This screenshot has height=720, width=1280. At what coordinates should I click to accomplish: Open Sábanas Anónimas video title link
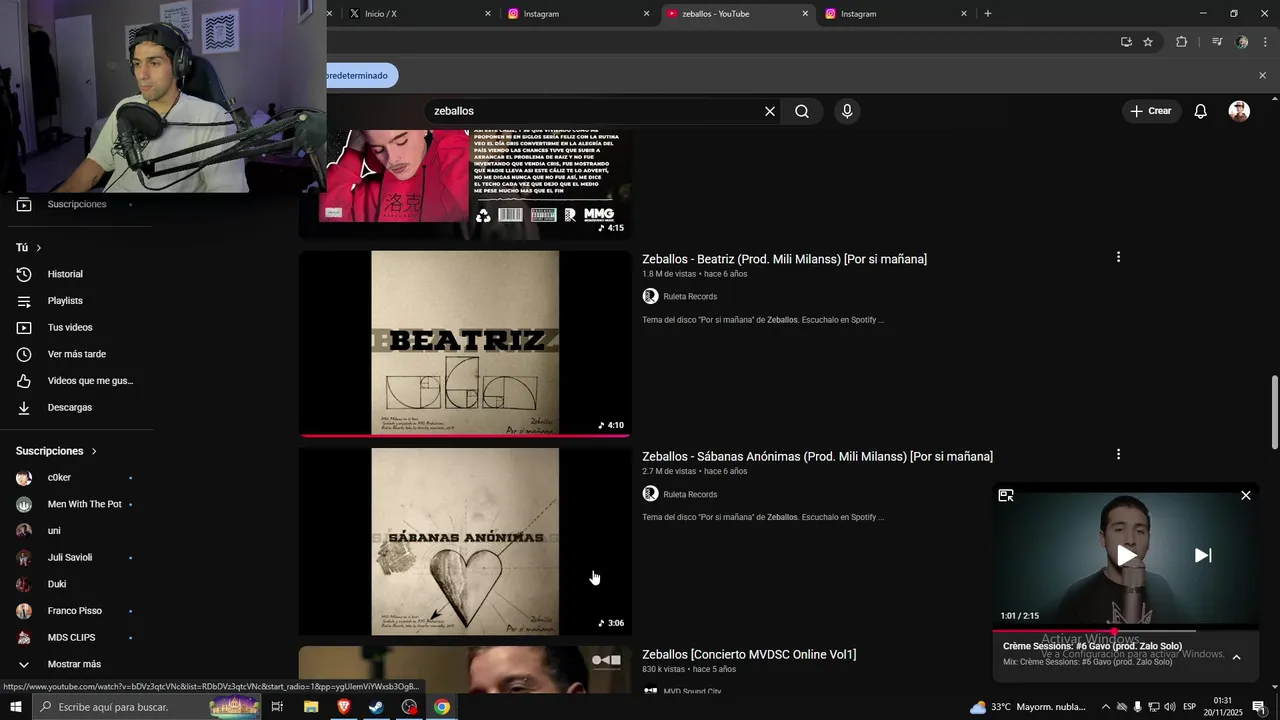817,456
